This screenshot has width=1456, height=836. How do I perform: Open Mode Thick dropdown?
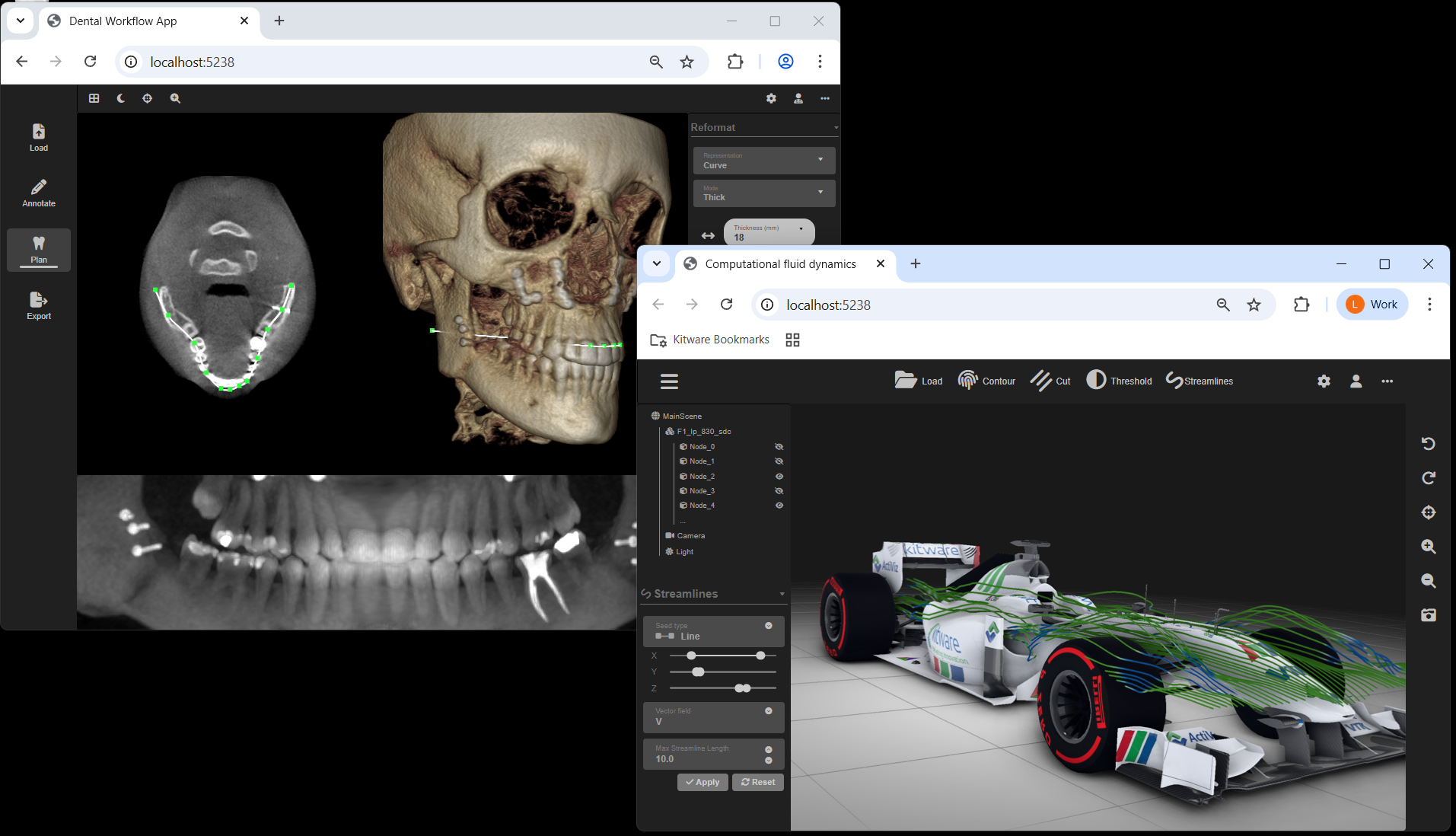click(x=764, y=193)
